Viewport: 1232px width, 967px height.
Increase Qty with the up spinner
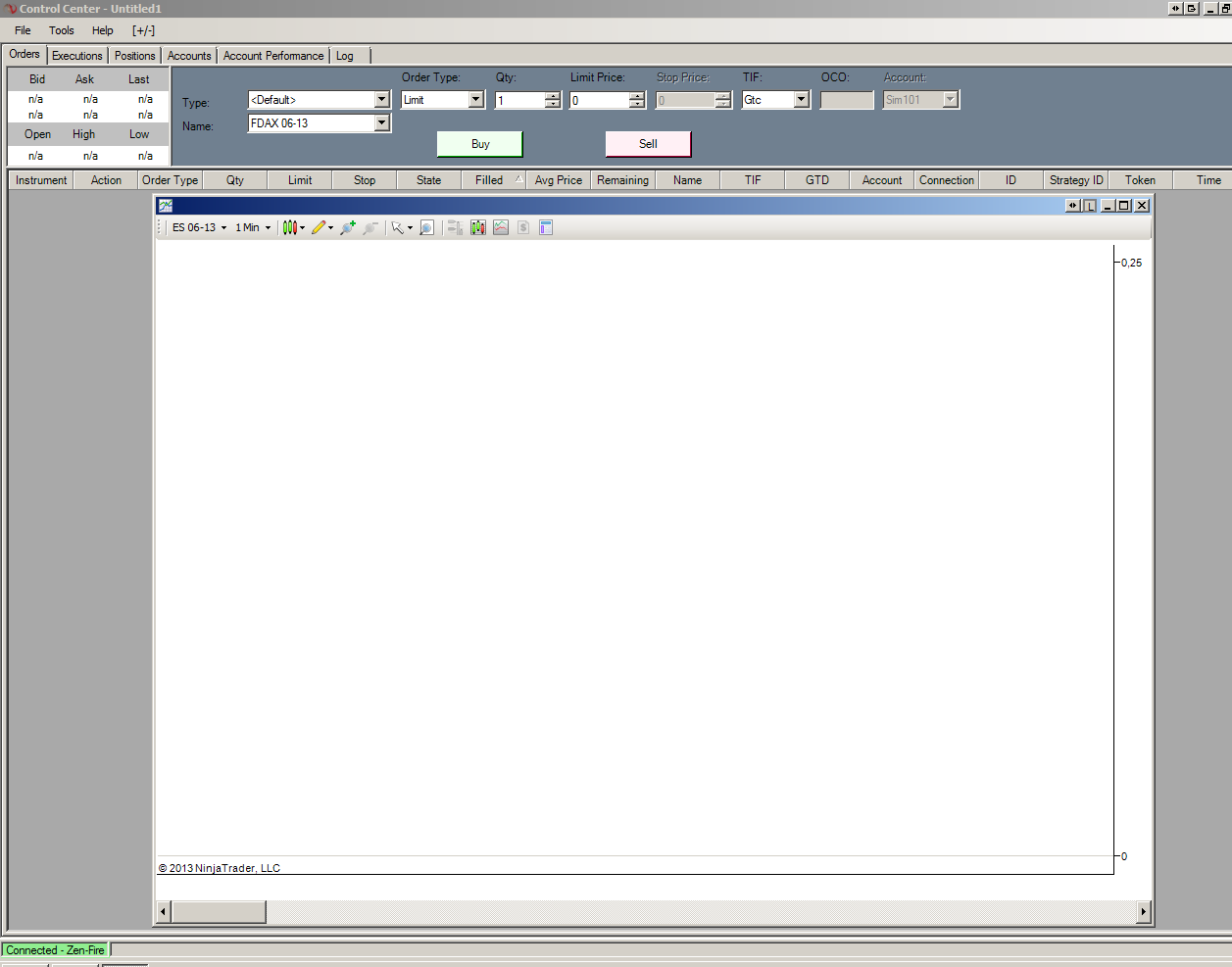pos(553,96)
